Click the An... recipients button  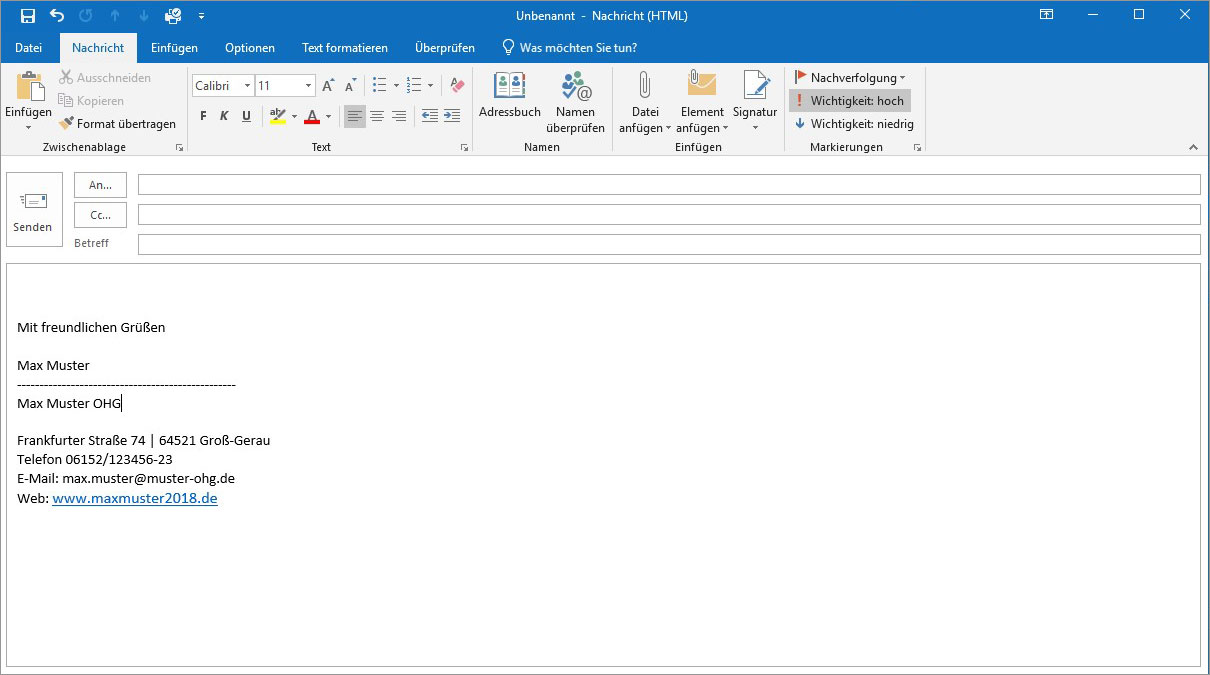[x=100, y=185]
